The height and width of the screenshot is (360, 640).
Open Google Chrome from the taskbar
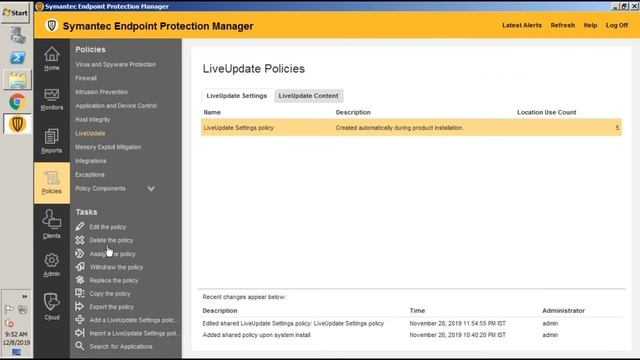(17, 102)
